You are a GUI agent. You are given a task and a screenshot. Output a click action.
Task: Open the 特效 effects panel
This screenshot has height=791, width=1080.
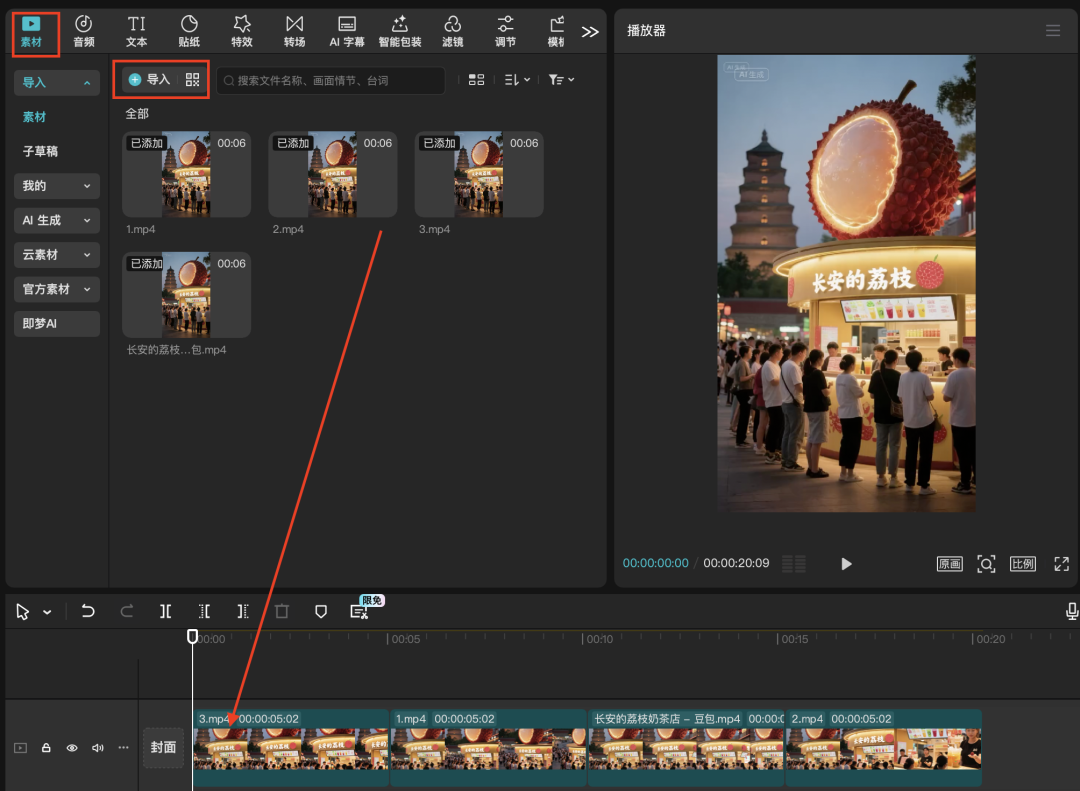point(242,31)
